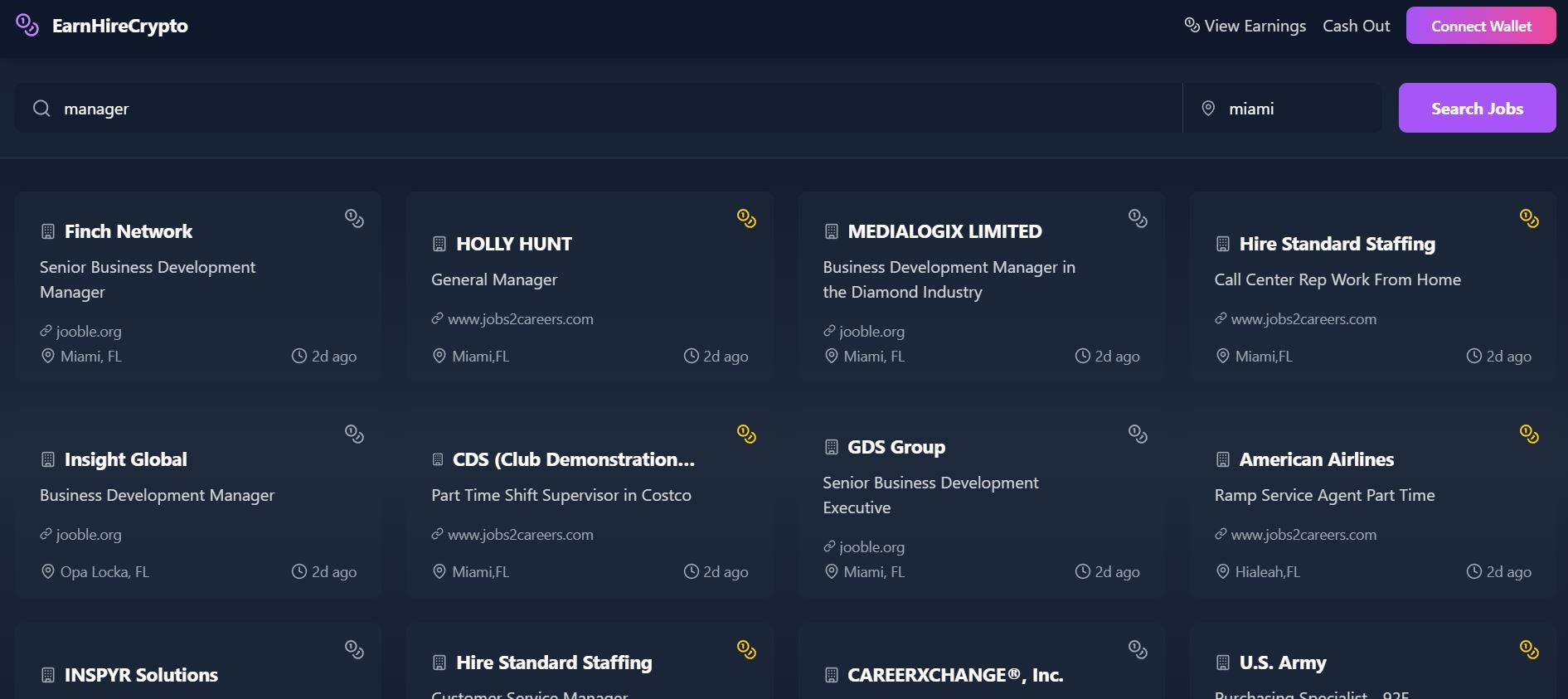
Task: Click www.jobs2careers.com on HOLLY HUNT card
Action: (x=521, y=318)
